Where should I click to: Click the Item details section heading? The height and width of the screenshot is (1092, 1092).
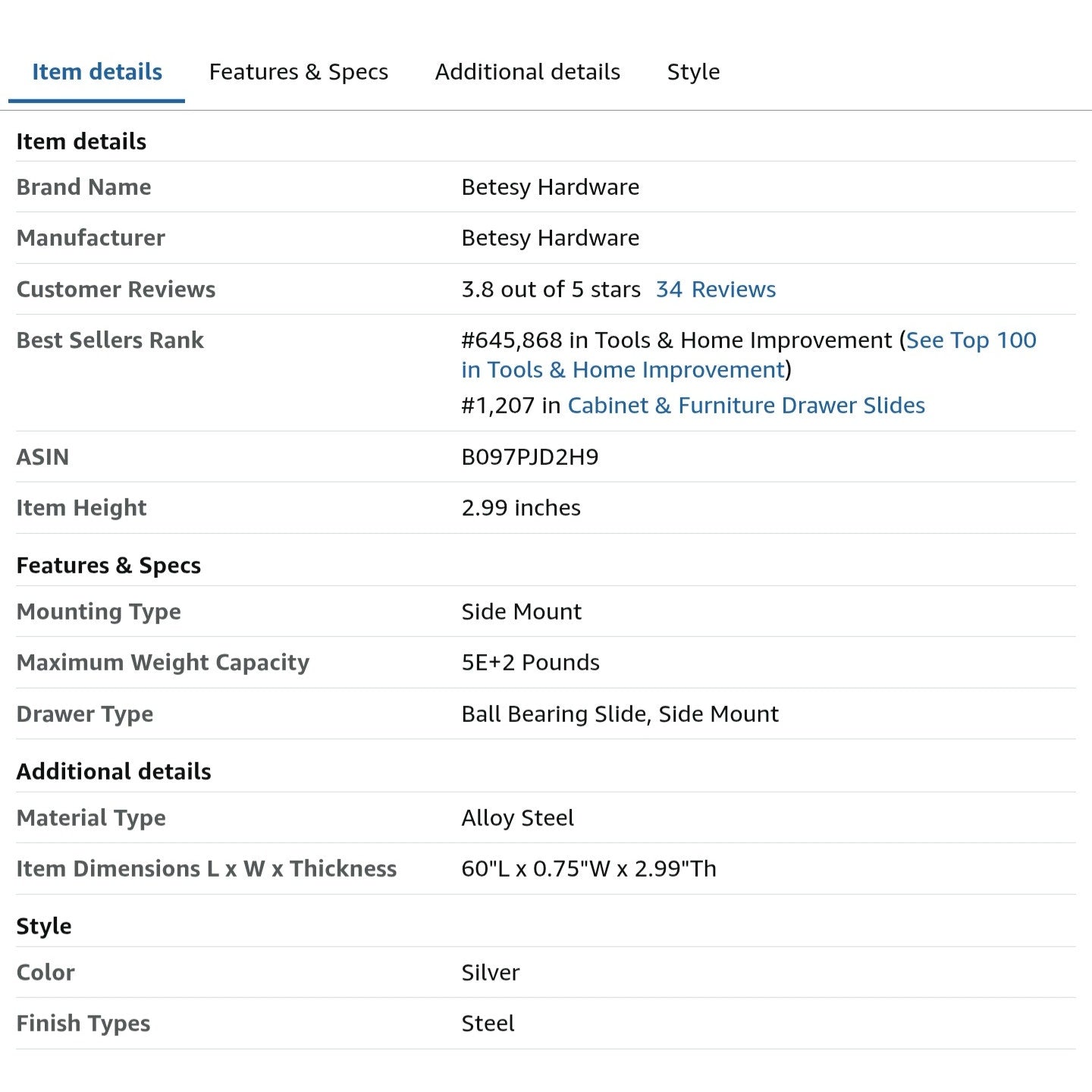[x=81, y=142]
